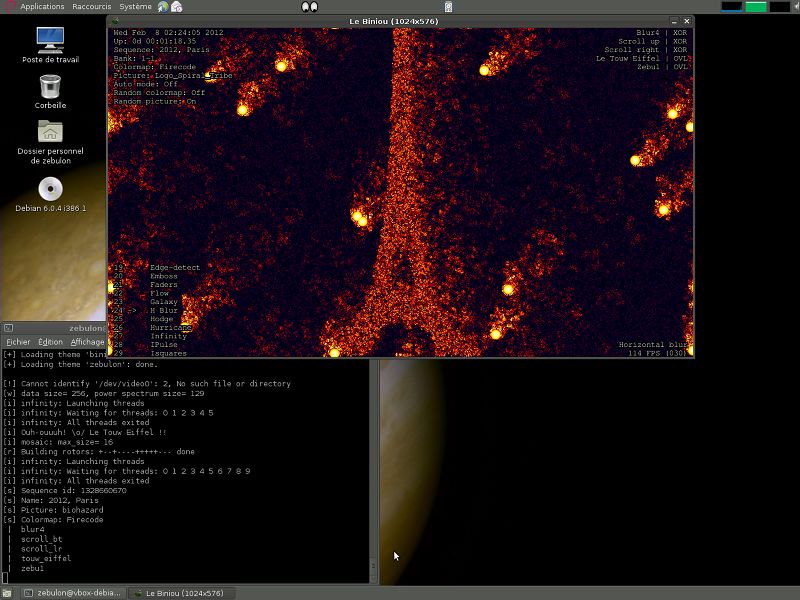The height and width of the screenshot is (600, 800).
Task: Click the 'Galaxy' entry in plugin list
Action: pos(163,302)
